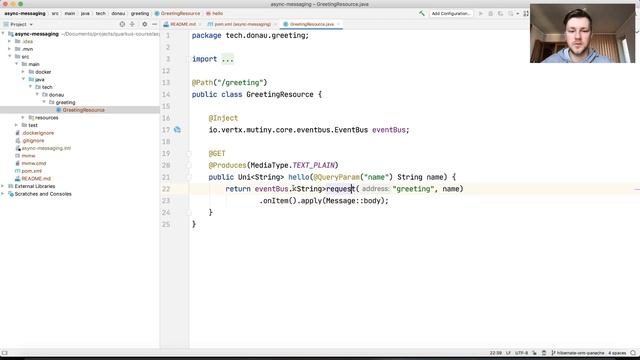The image size is (640, 360).
Task: Select .gitignore file in tree
Action: [29, 140]
